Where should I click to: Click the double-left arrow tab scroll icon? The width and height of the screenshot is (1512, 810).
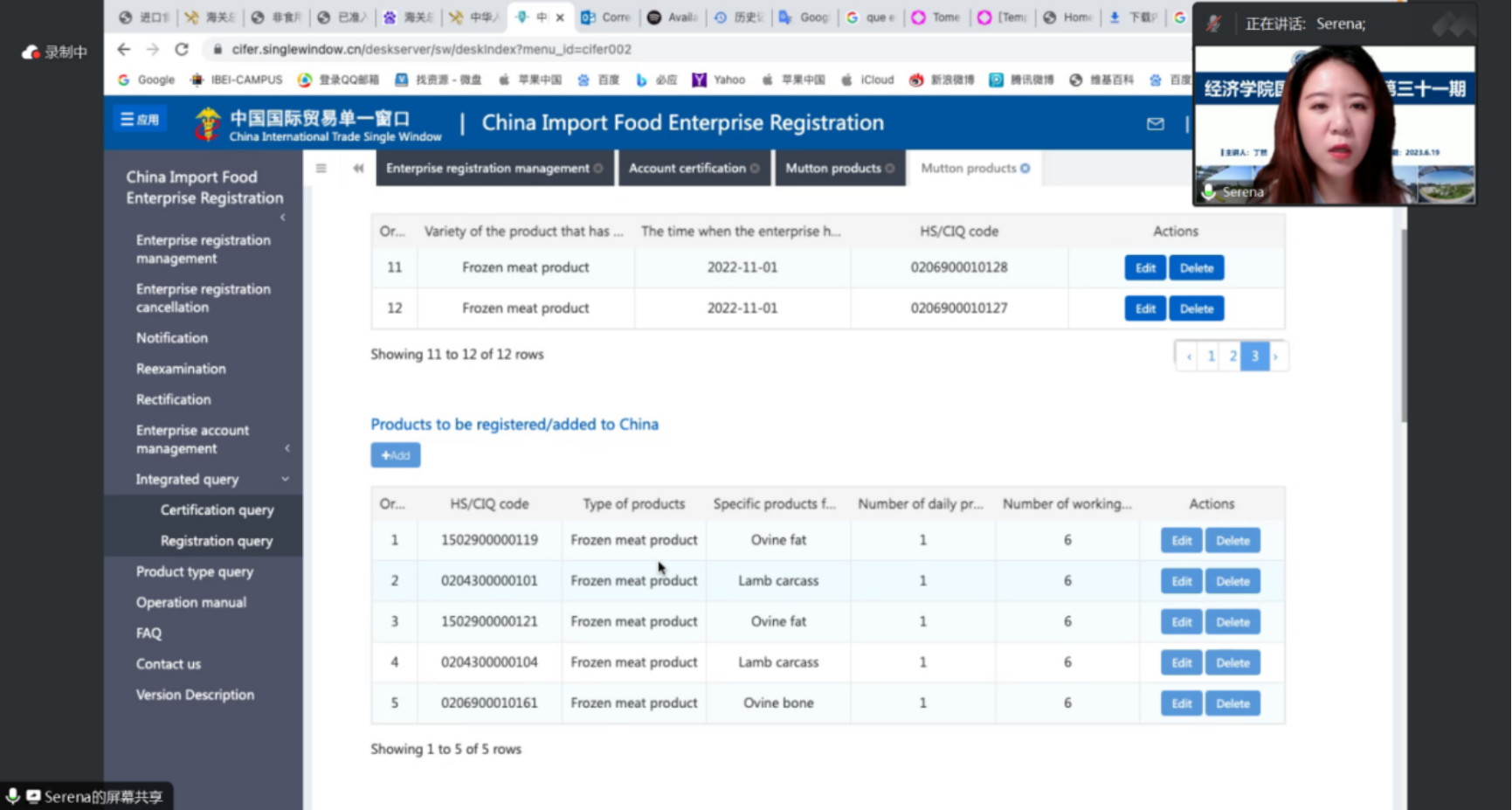tap(358, 169)
